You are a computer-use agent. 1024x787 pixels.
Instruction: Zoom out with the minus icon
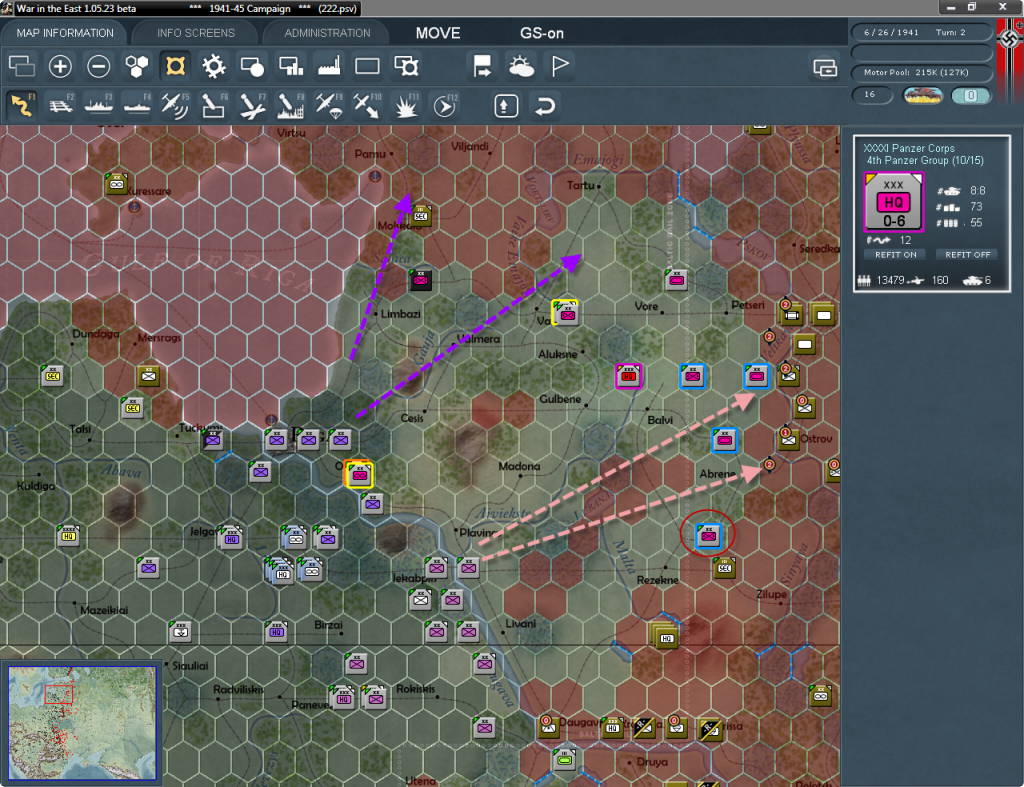click(x=99, y=66)
